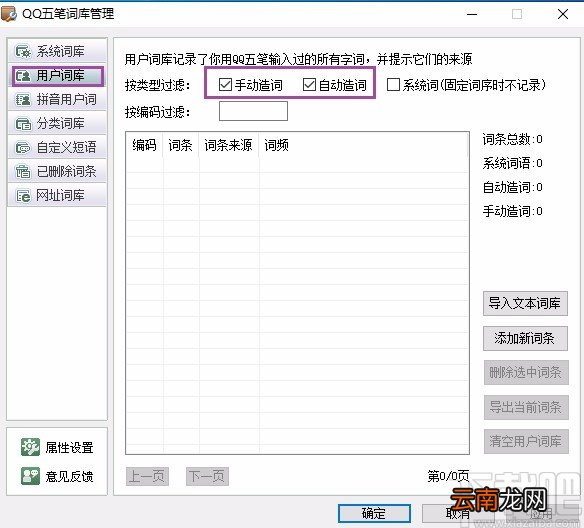This screenshot has height=528, width=584.
Task: Click the 已删除词条 sidebar icon
Action: [23, 172]
